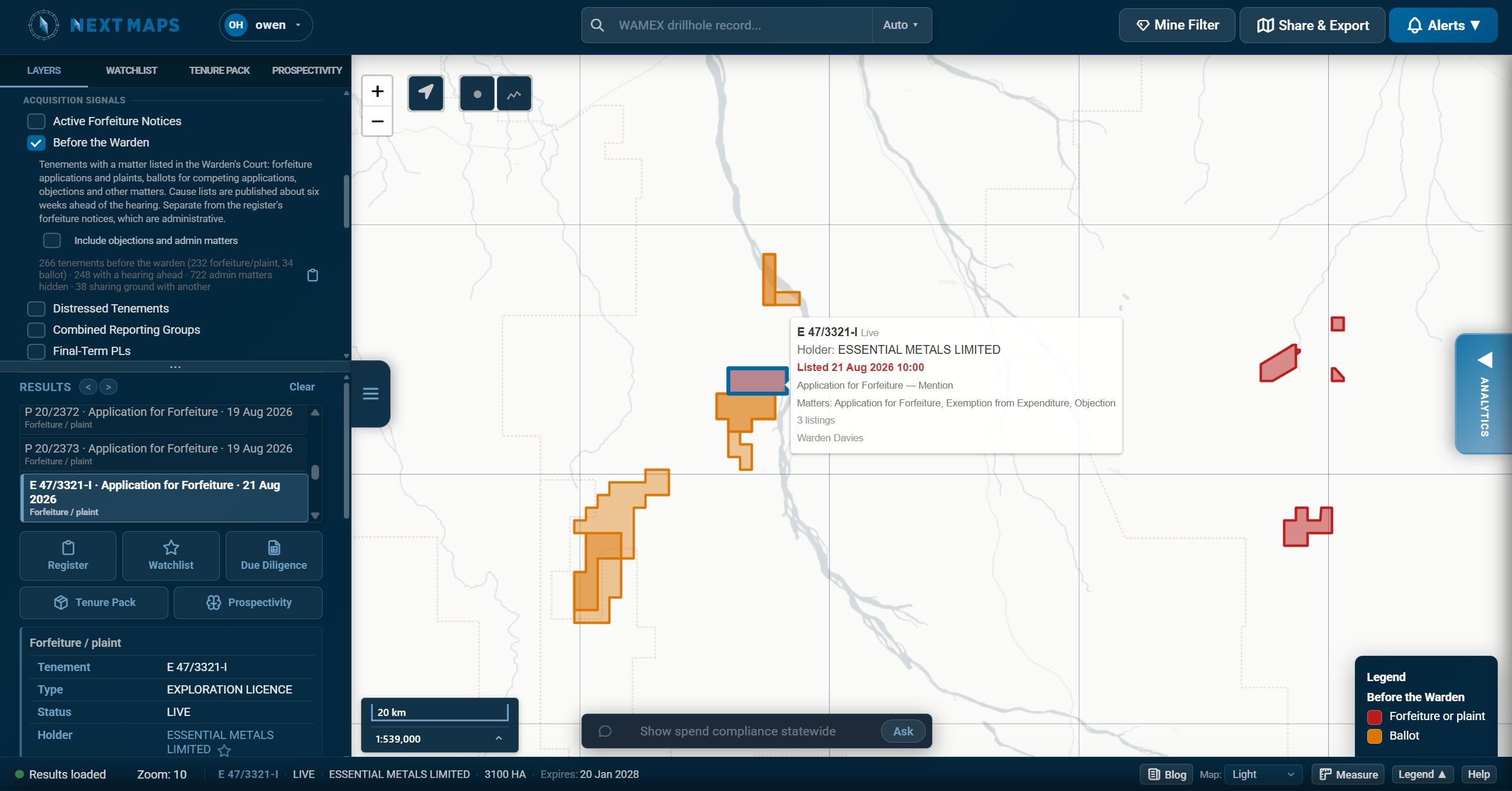Viewport: 1512px width, 791px height.
Task: Click the orange Ballot legend swatch
Action: coord(1374,736)
